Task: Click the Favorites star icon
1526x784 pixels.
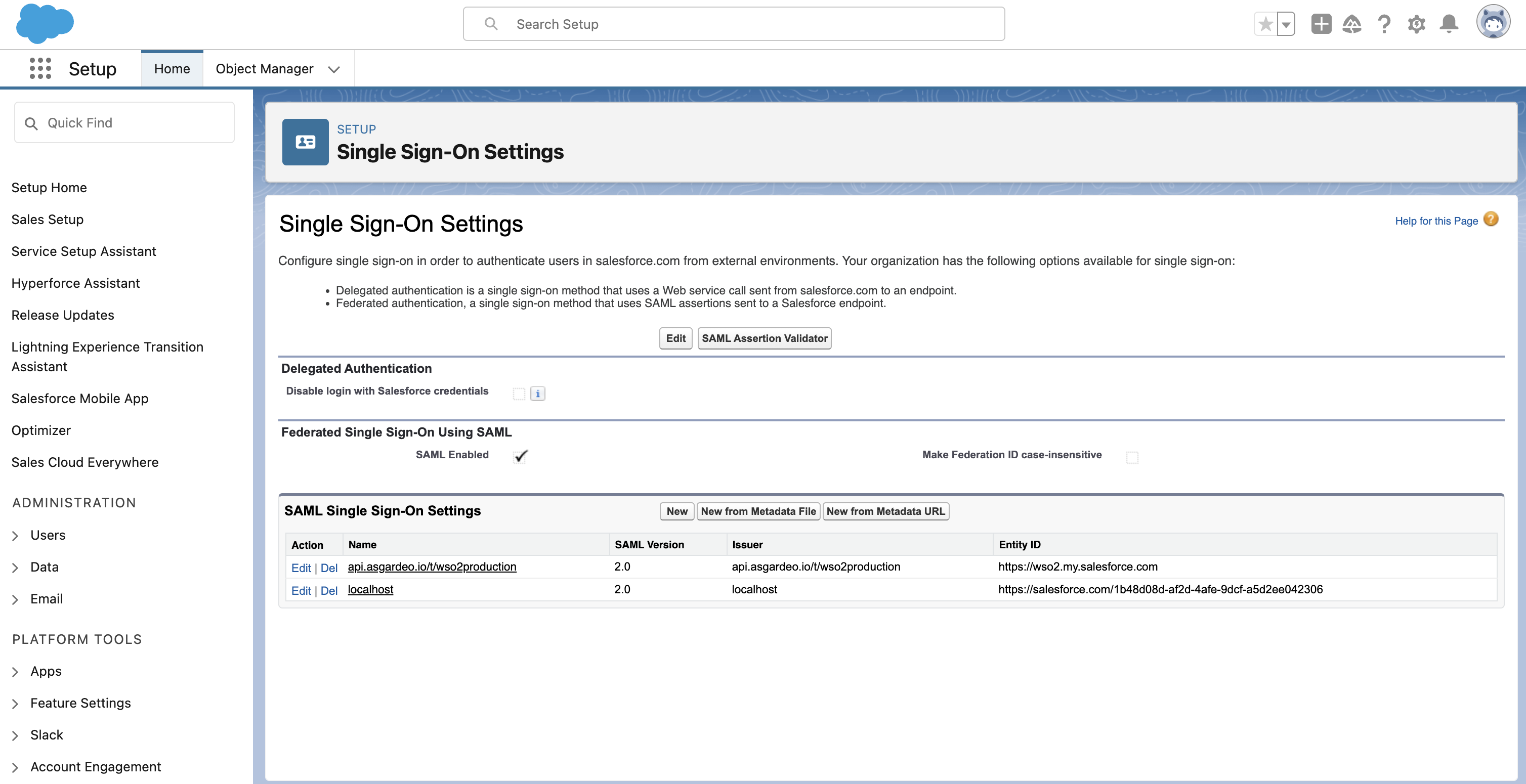Action: 1265,24
